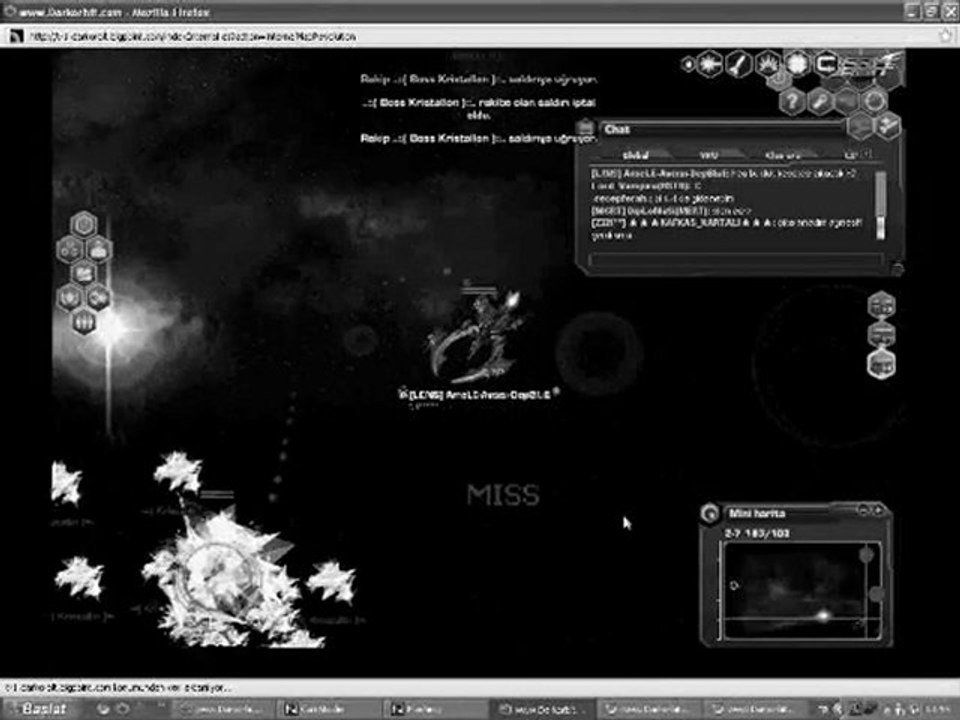Screen dimensions: 960x720
Task: Click the player name label under ship
Action: tap(479, 395)
